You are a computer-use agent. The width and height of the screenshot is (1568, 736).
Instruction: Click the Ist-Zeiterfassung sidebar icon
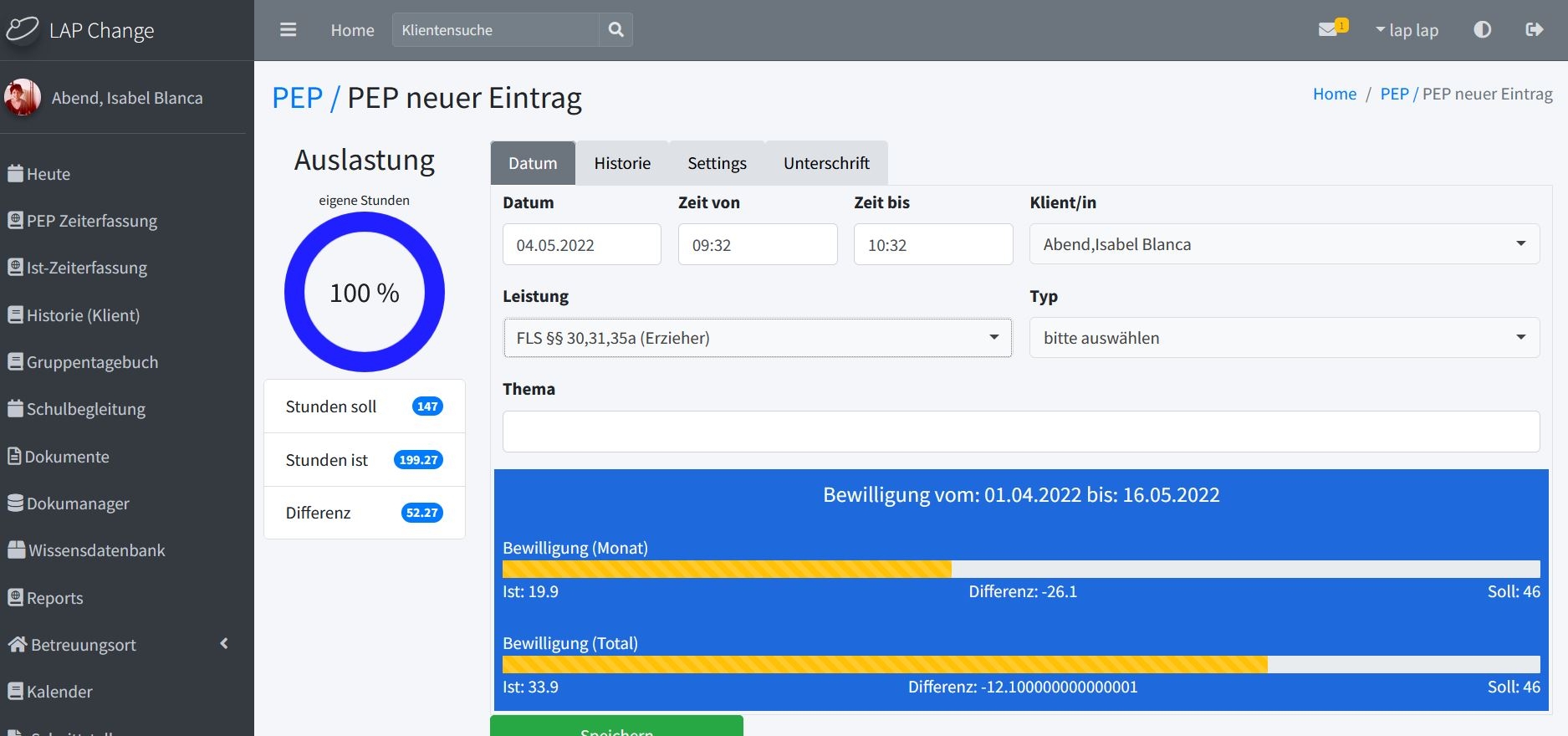coord(15,268)
